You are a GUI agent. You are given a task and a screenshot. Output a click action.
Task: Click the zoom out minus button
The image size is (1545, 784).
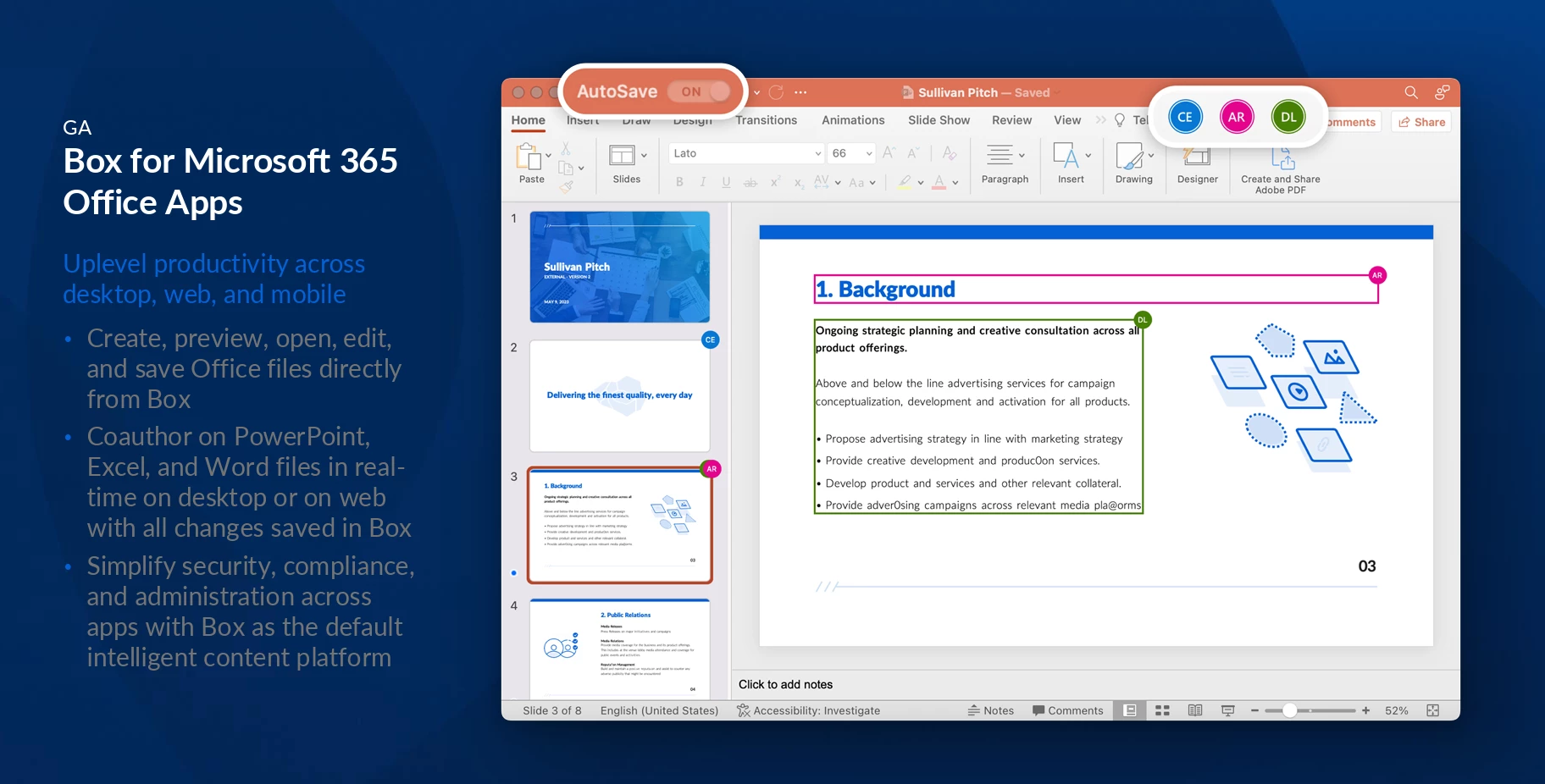1254,710
